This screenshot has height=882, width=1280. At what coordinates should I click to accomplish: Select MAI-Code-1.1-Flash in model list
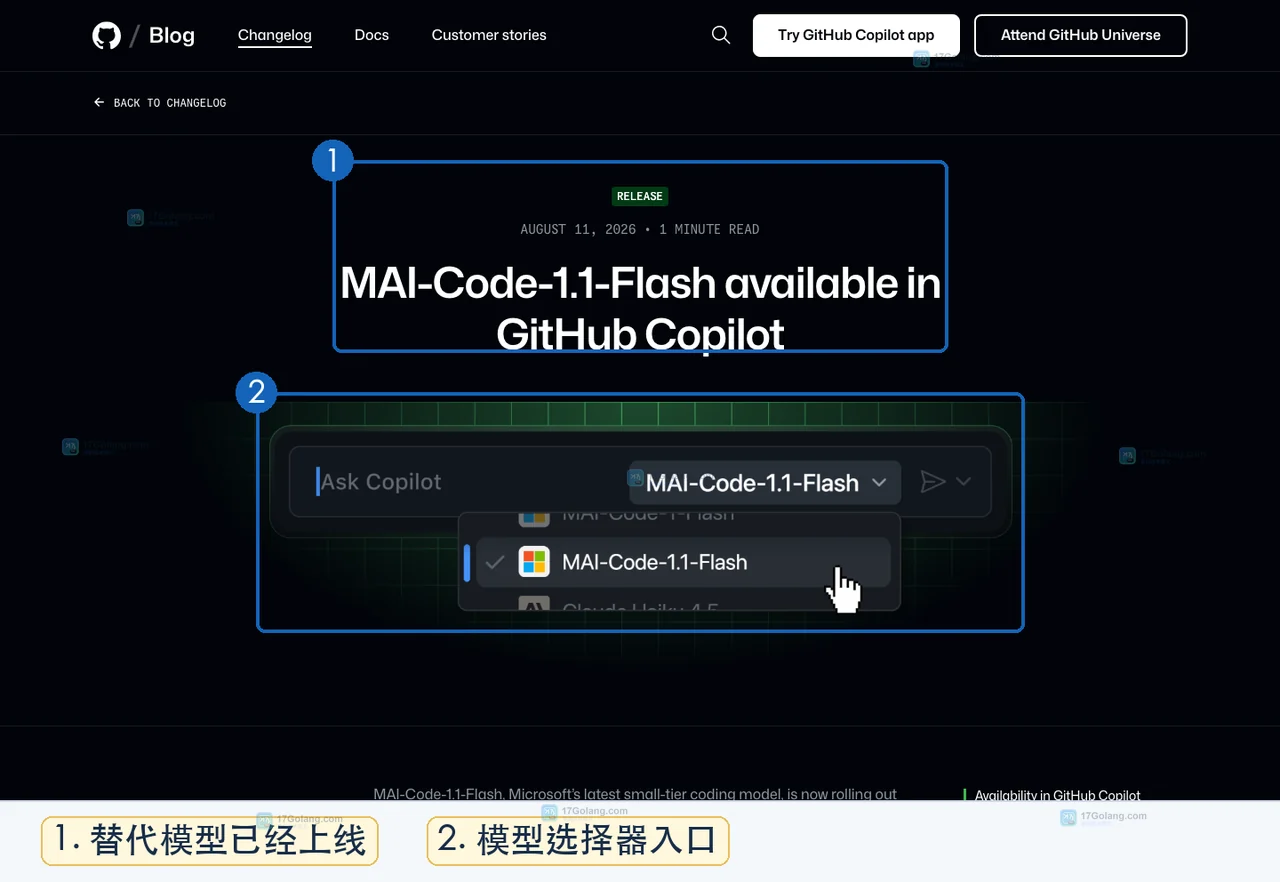pos(683,562)
